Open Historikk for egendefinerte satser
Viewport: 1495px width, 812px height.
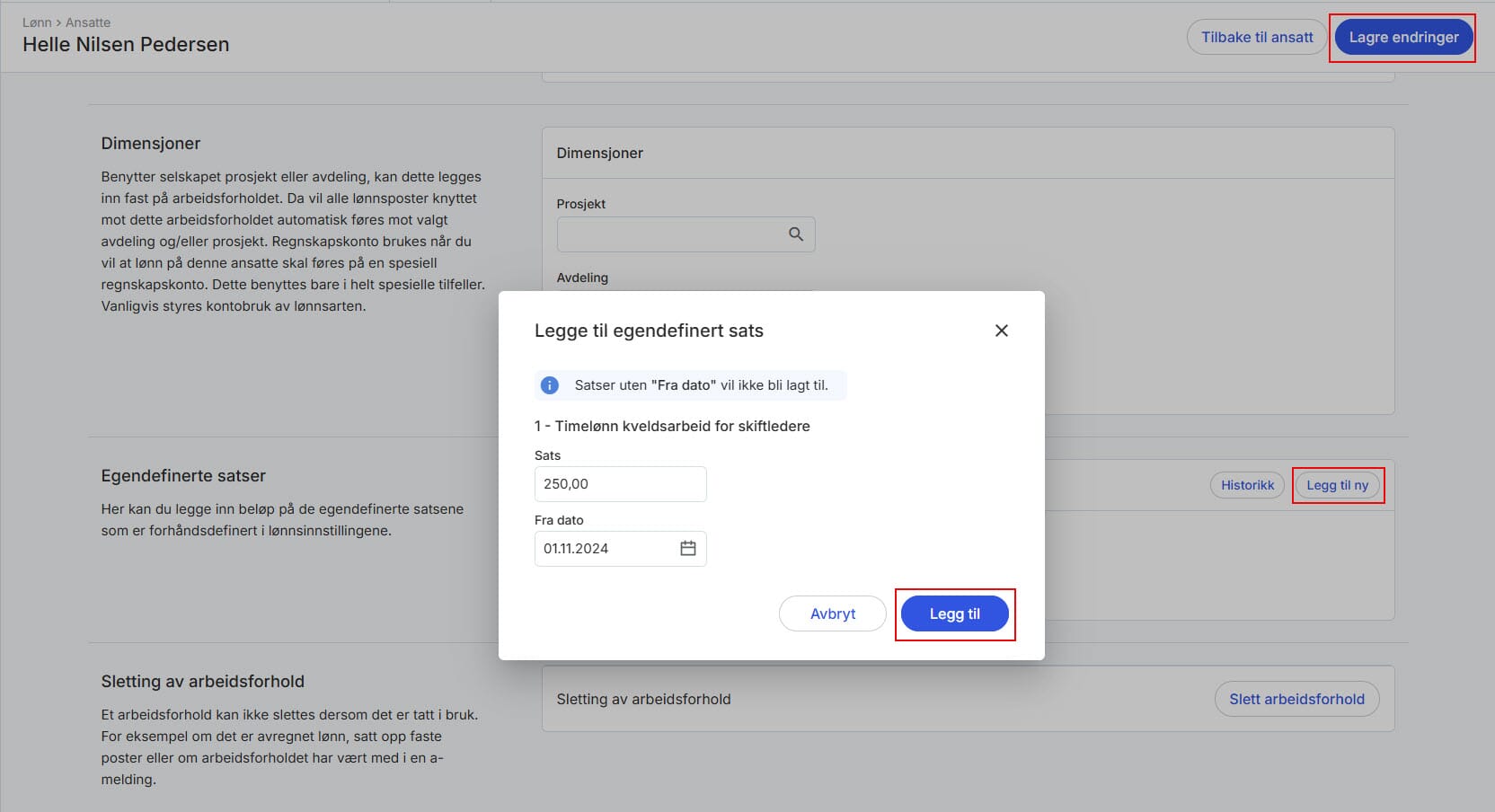coord(1247,485)
